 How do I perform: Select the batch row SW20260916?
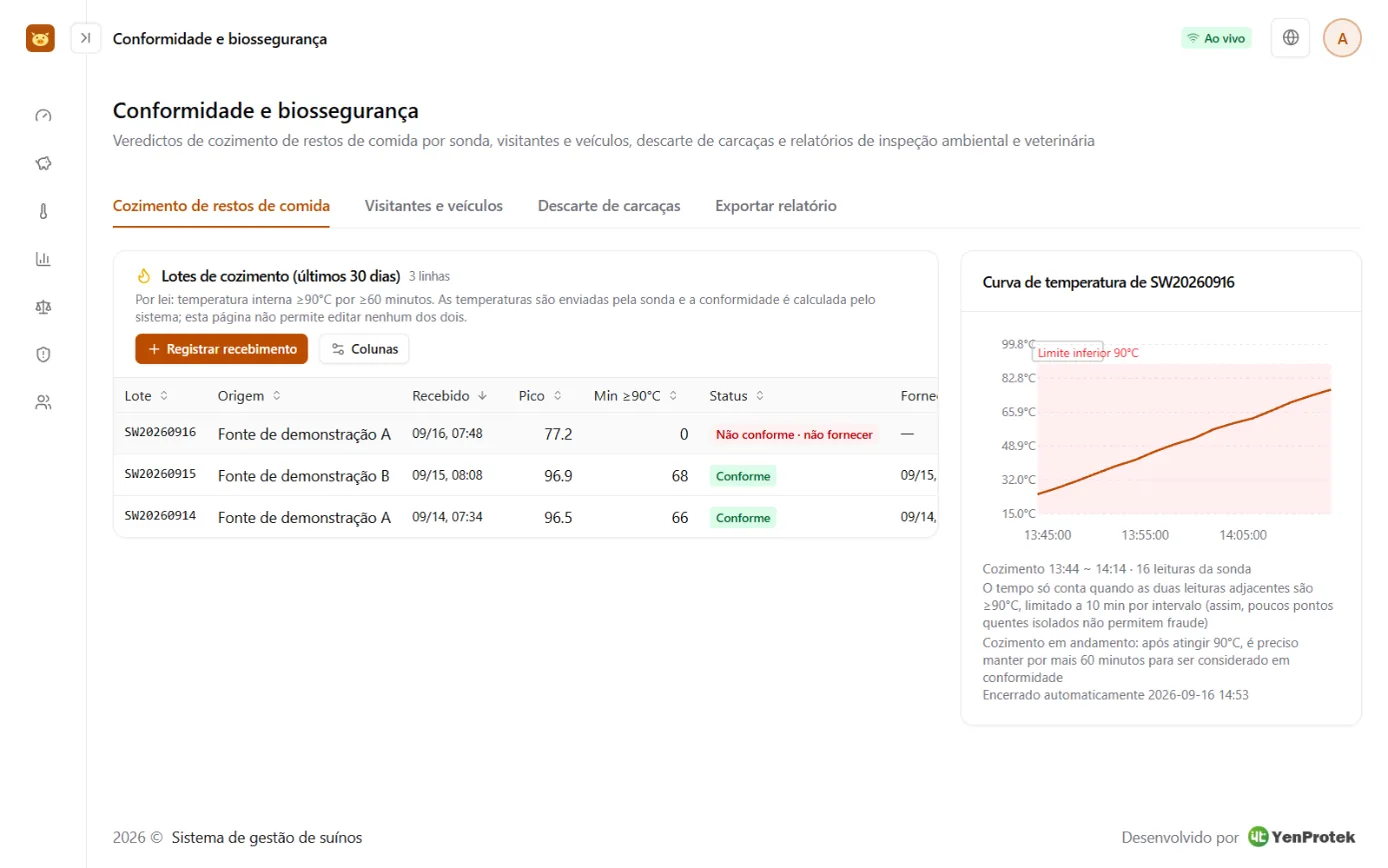click(x=526, y=434)
